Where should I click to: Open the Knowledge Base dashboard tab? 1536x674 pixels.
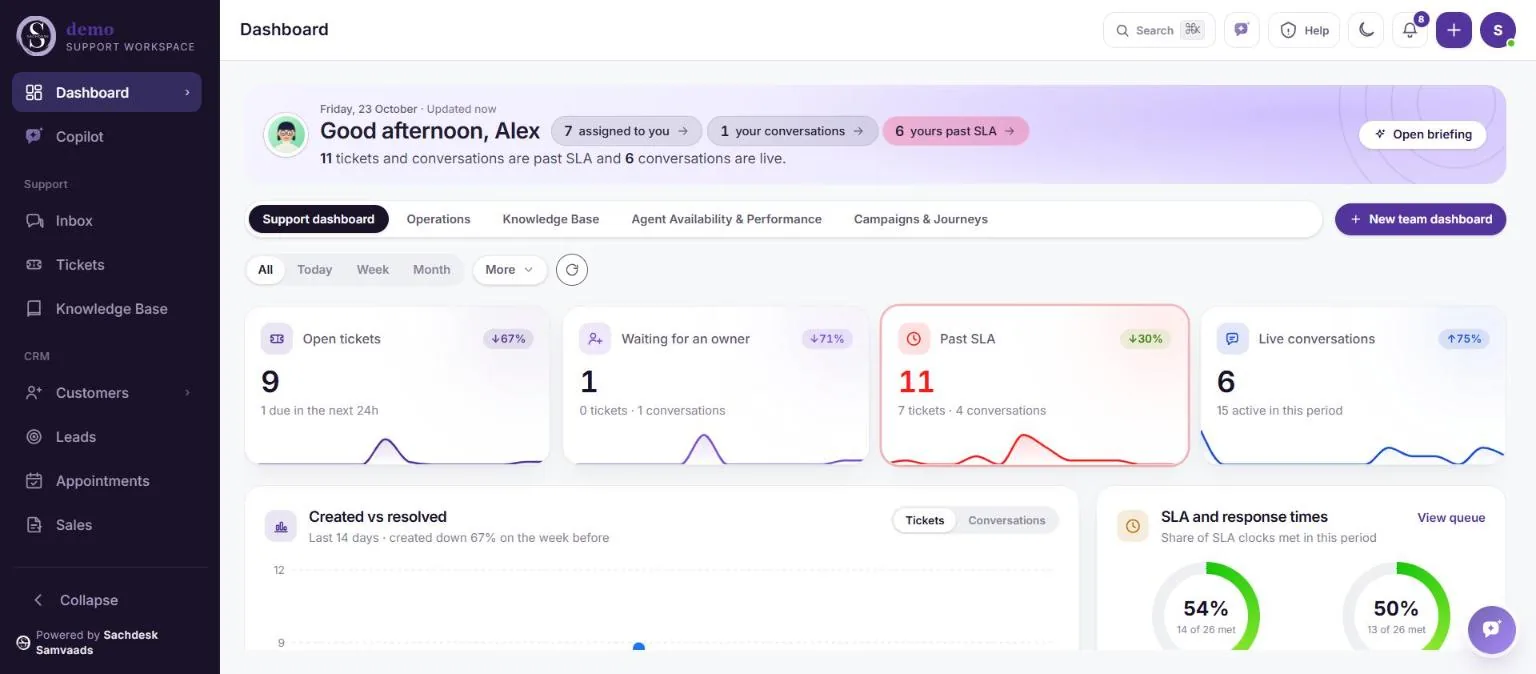pyautogui.click(x=551, y=219)
